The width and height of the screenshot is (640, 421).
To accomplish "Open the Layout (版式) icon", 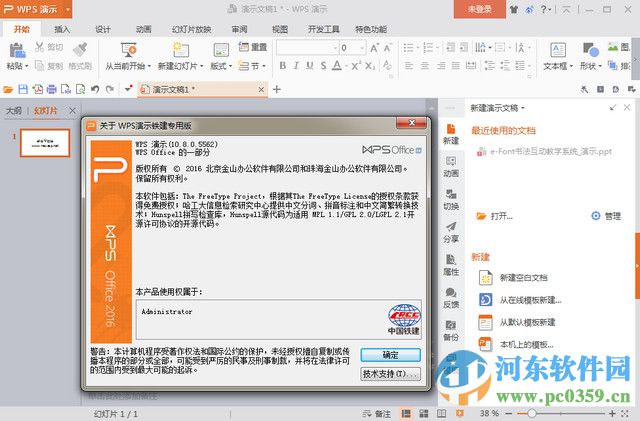I will (x=221, y=50).
